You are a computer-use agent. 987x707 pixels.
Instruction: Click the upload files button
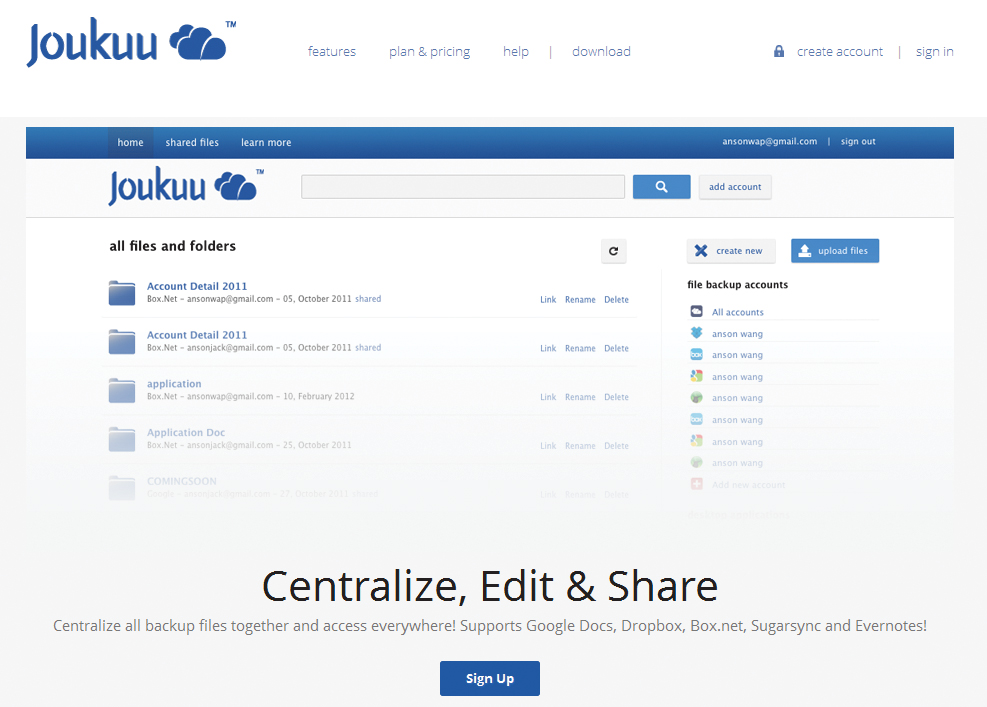pos(835,251)
